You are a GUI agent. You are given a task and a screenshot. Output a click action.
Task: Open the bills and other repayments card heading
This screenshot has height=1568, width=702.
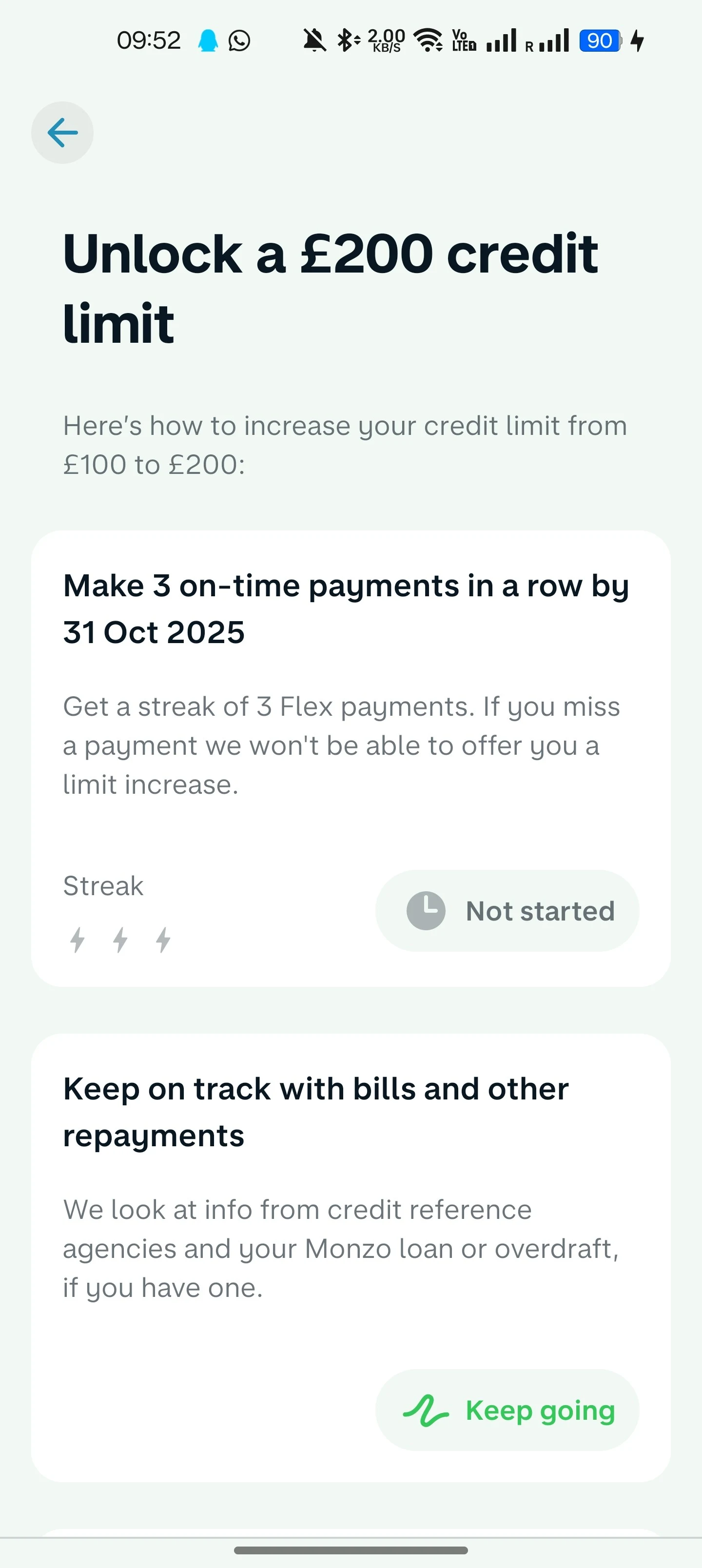coord(315,1112)
